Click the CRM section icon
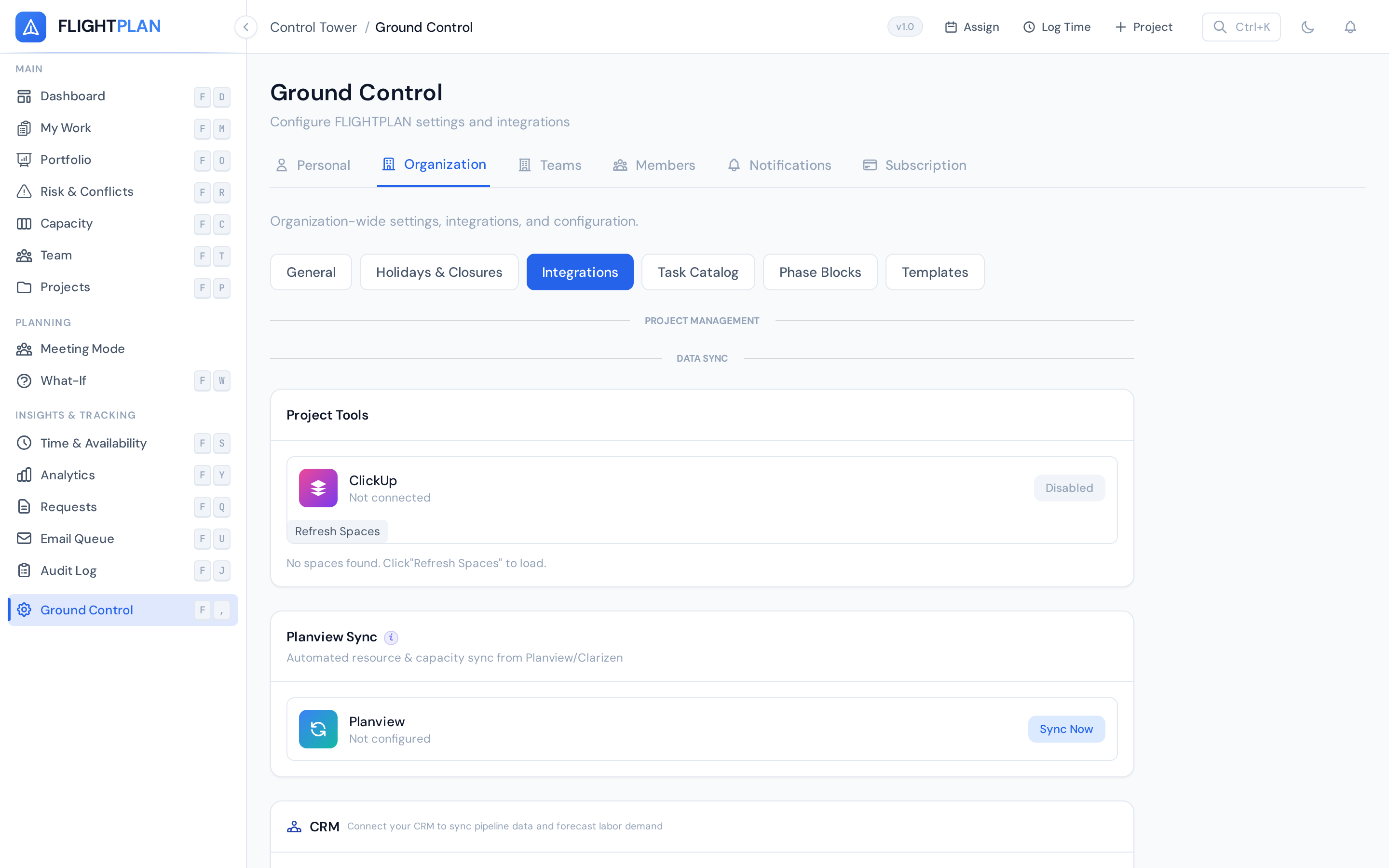The height and width of the screenshot is (868, 1389). point(294,826)
